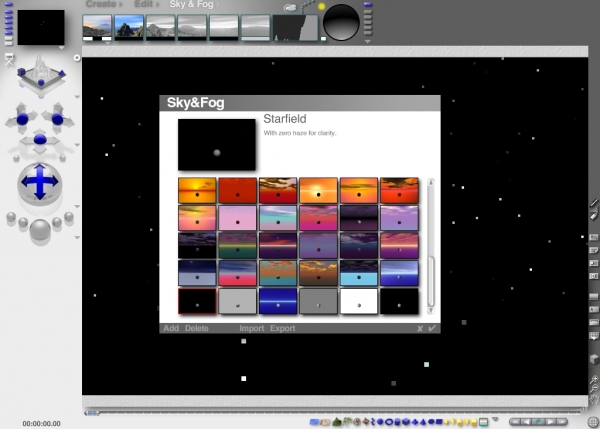
Task: Select the first yellow sunset sky preset
Action: (x=197, y=190)
